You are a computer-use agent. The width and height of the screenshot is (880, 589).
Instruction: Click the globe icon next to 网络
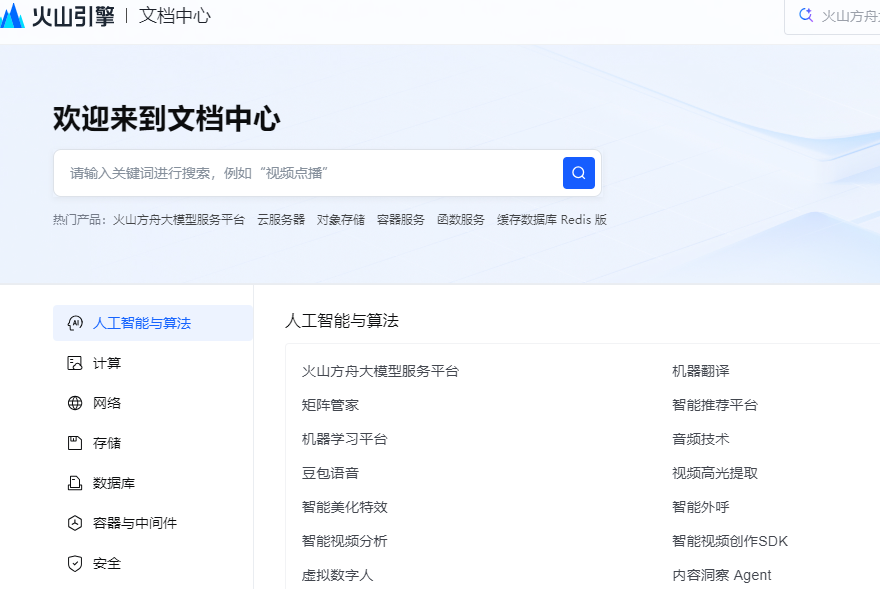click(x=74, y=402)
